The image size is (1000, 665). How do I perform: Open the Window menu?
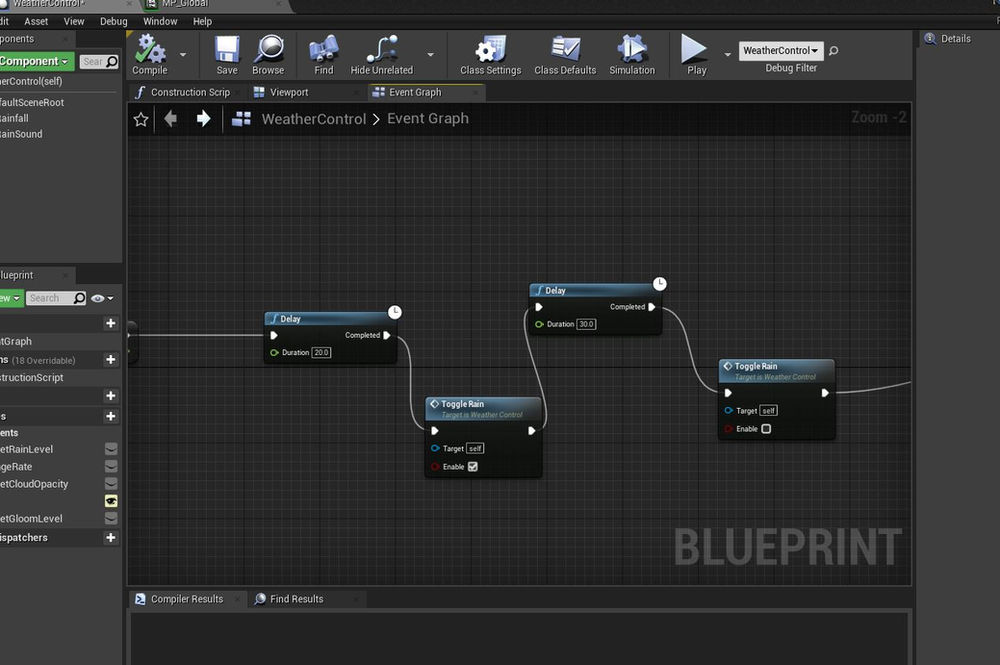[x=160, y=21]
